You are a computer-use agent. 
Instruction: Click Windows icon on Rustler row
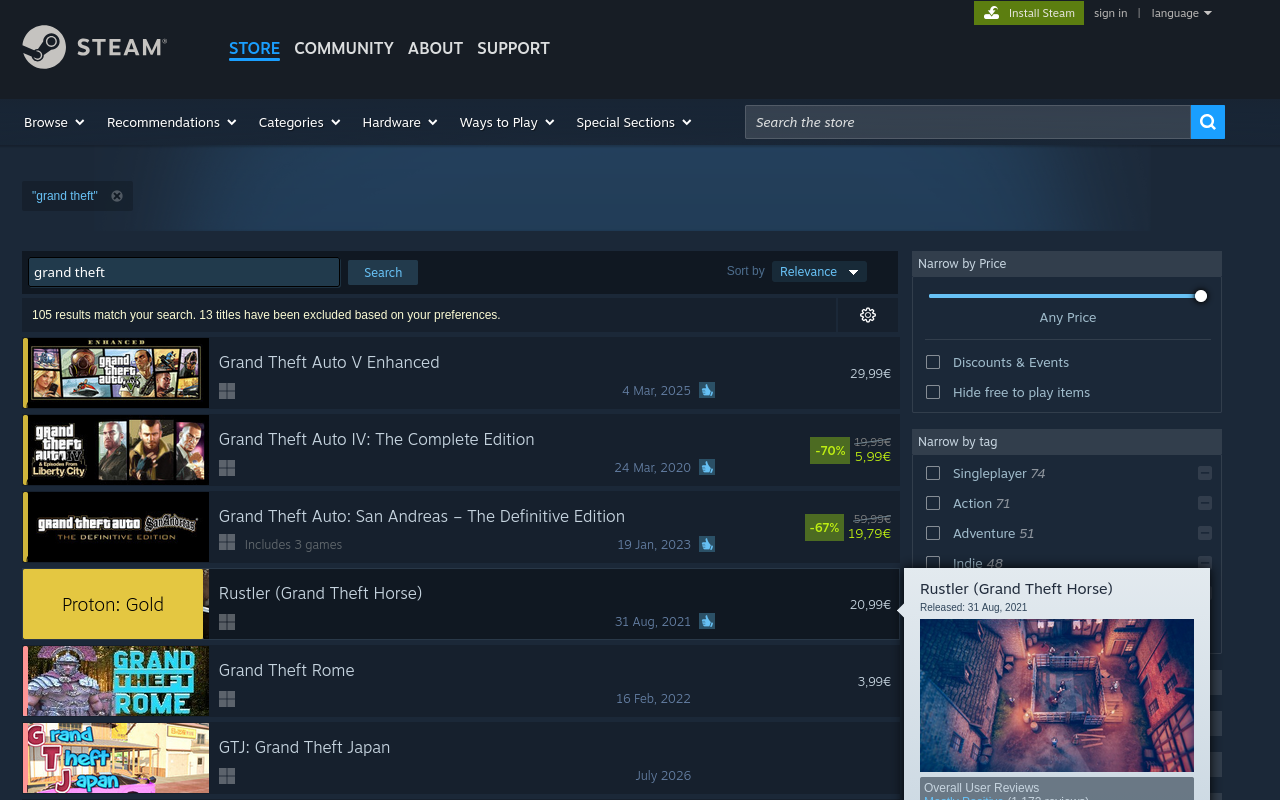coord(227,622)
